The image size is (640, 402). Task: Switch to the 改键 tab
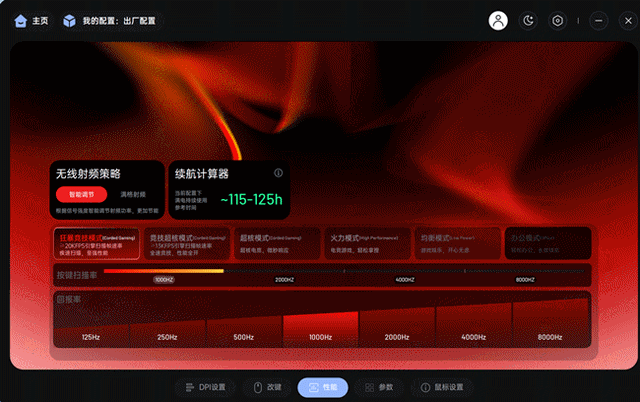(268, 387)
